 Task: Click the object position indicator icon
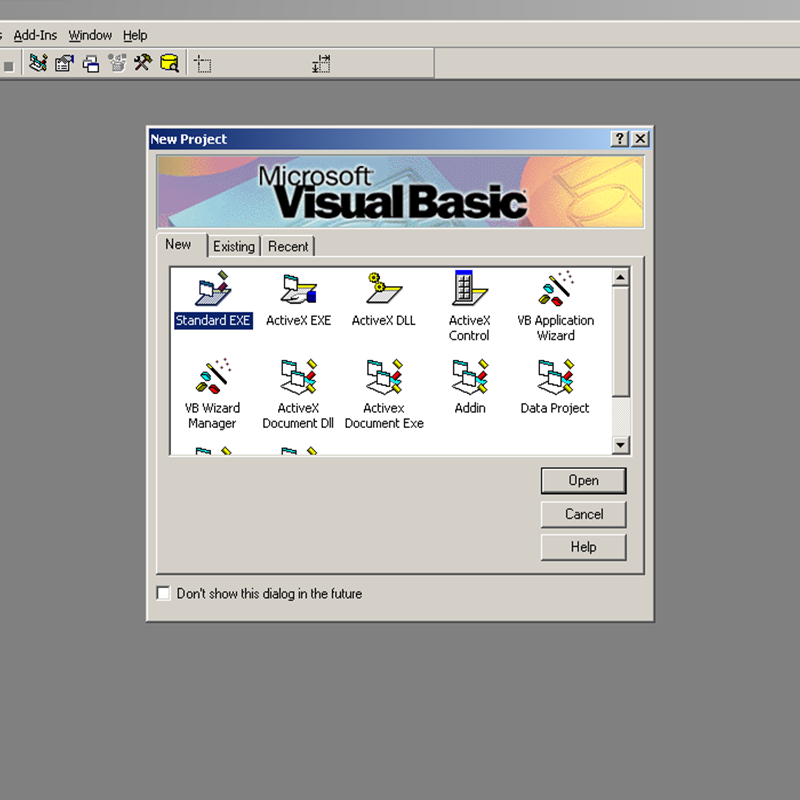(203, 64)
